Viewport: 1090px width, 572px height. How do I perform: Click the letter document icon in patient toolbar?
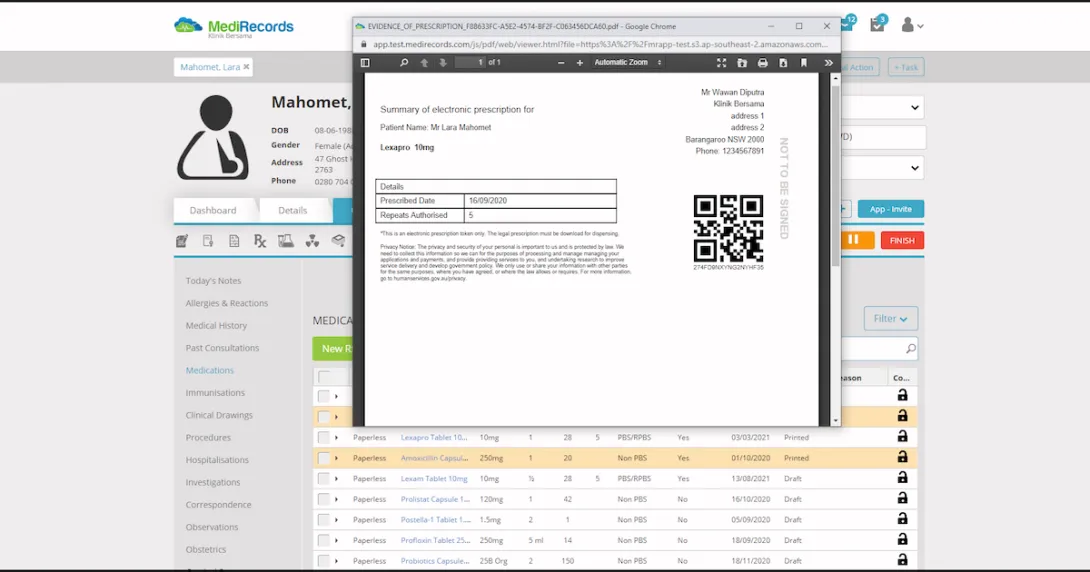pos(234,241)
